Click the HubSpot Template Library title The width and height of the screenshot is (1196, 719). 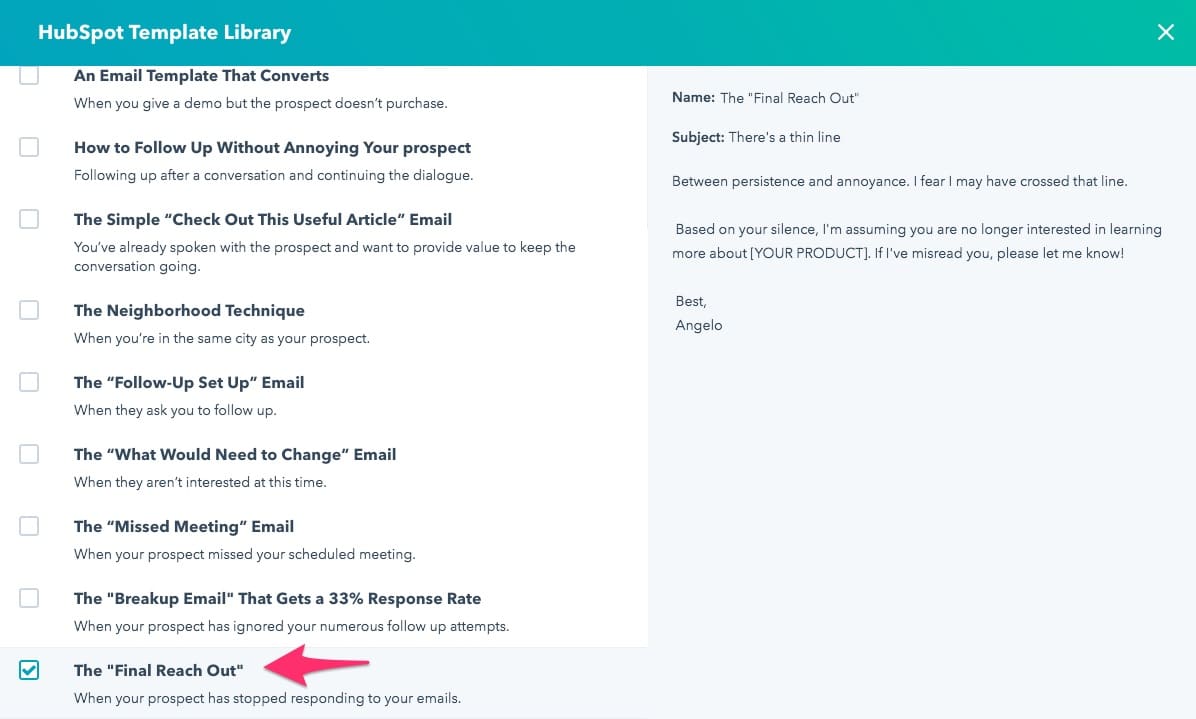coord(164,32)
